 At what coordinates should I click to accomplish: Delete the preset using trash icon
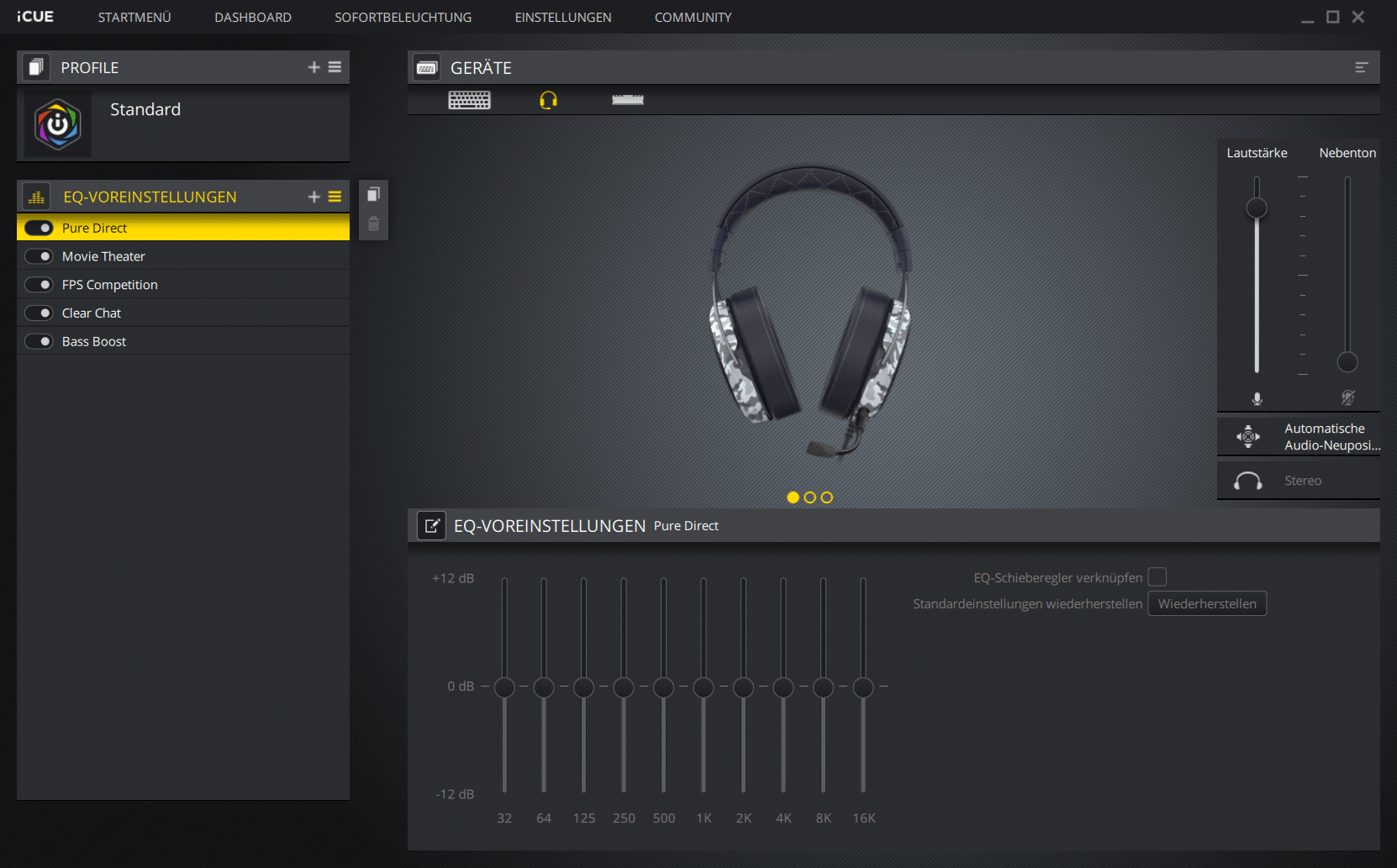point(373,224)
